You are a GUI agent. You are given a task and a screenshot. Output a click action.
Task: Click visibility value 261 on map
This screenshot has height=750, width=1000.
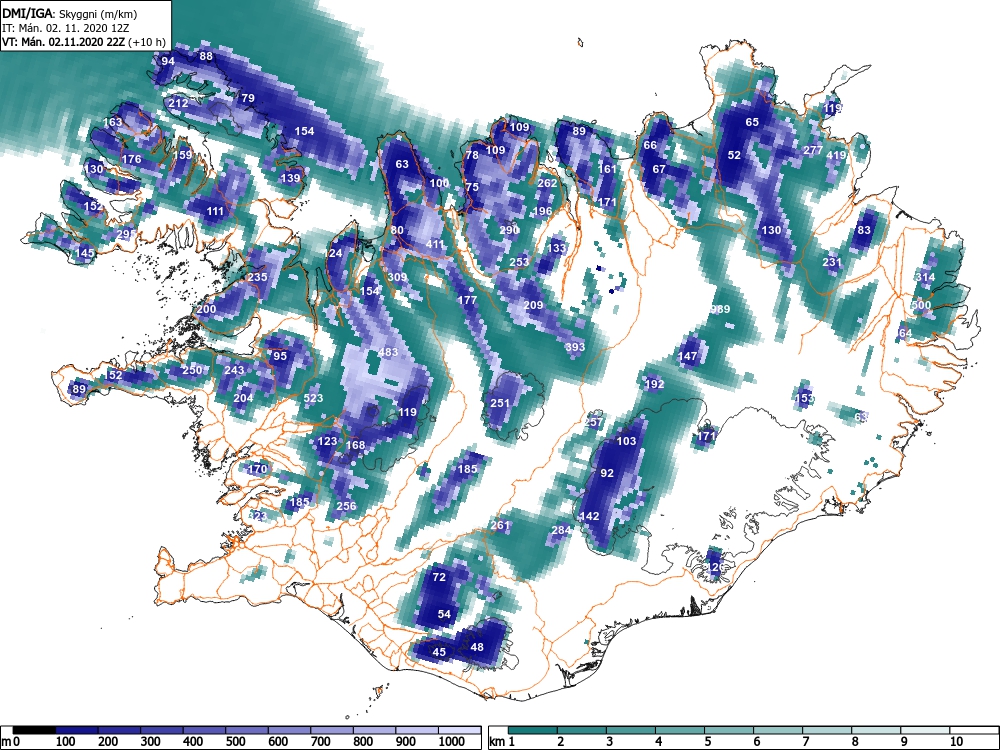501,526
